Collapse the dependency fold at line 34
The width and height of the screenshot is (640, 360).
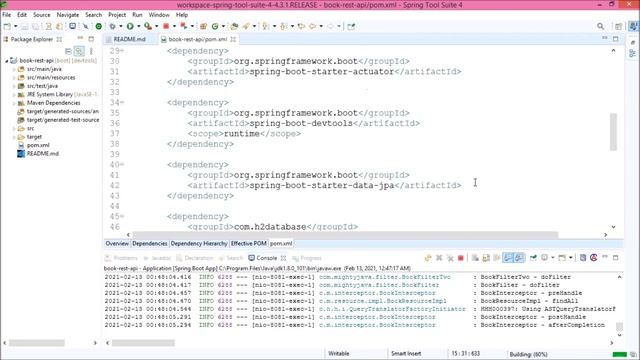(122, 103)
